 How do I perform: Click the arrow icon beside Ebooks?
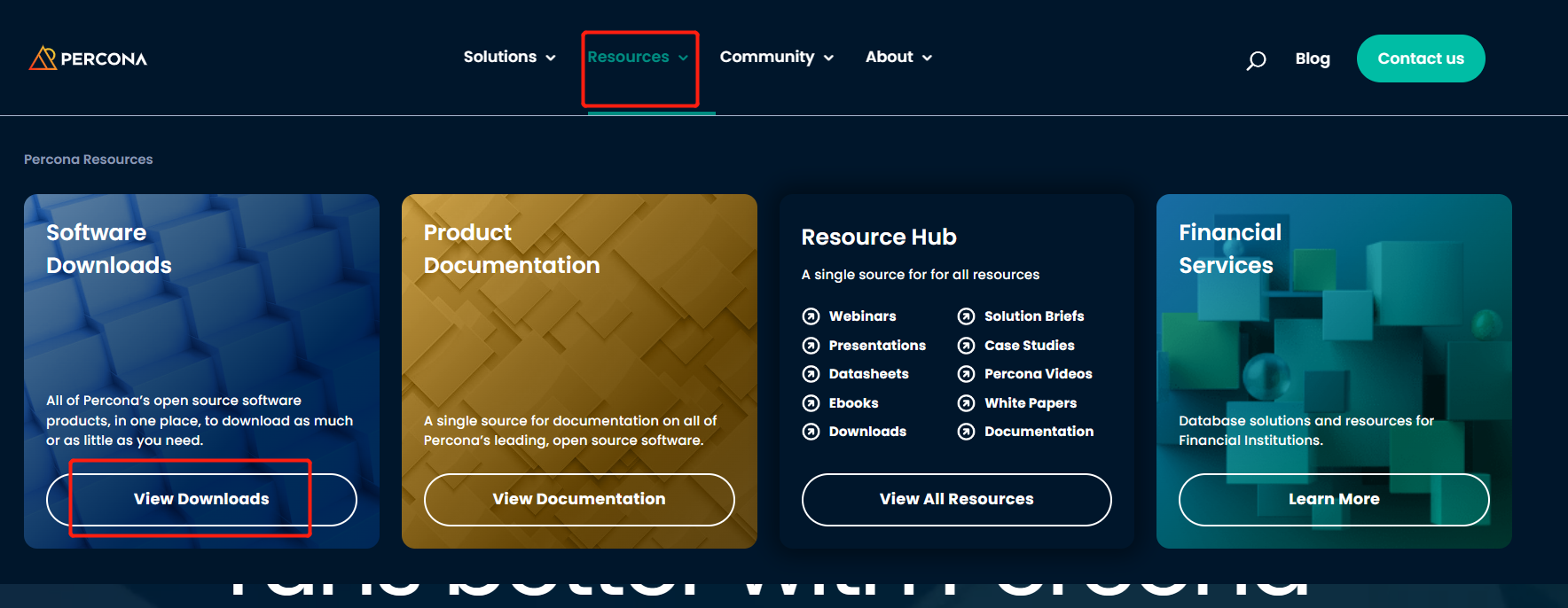pos(811,403)
